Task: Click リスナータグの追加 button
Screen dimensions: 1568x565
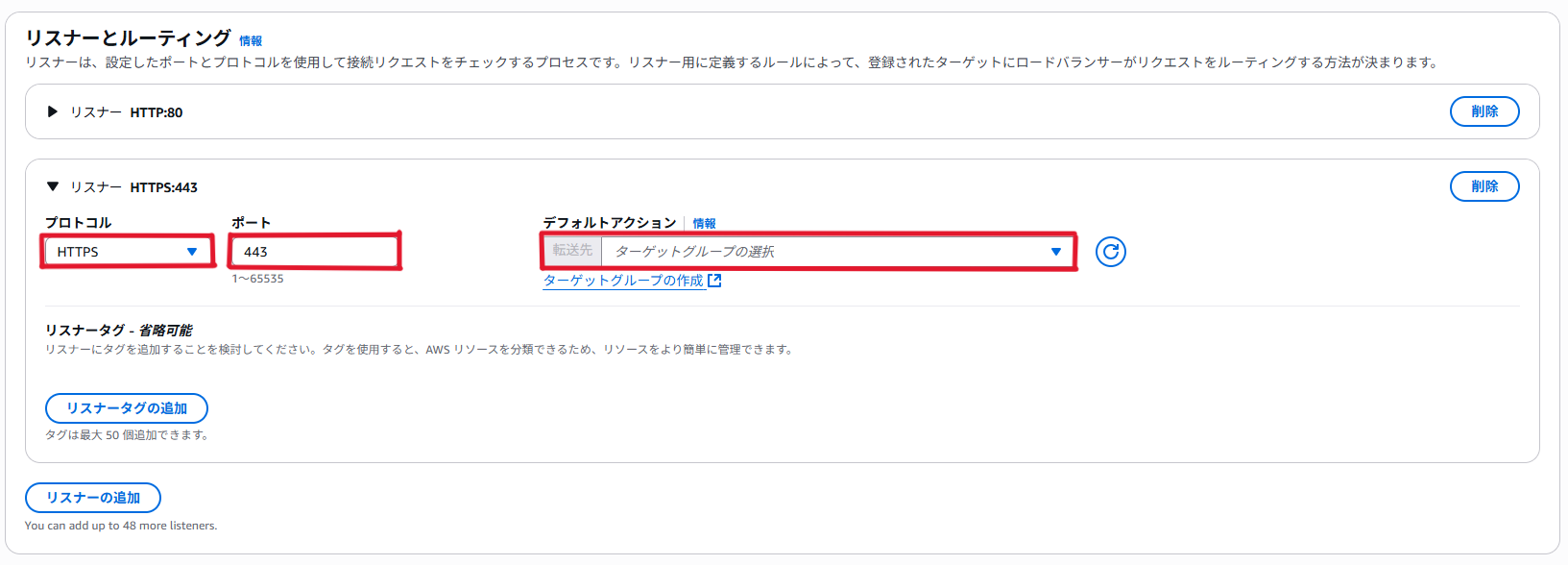Action: pos(127,408)
